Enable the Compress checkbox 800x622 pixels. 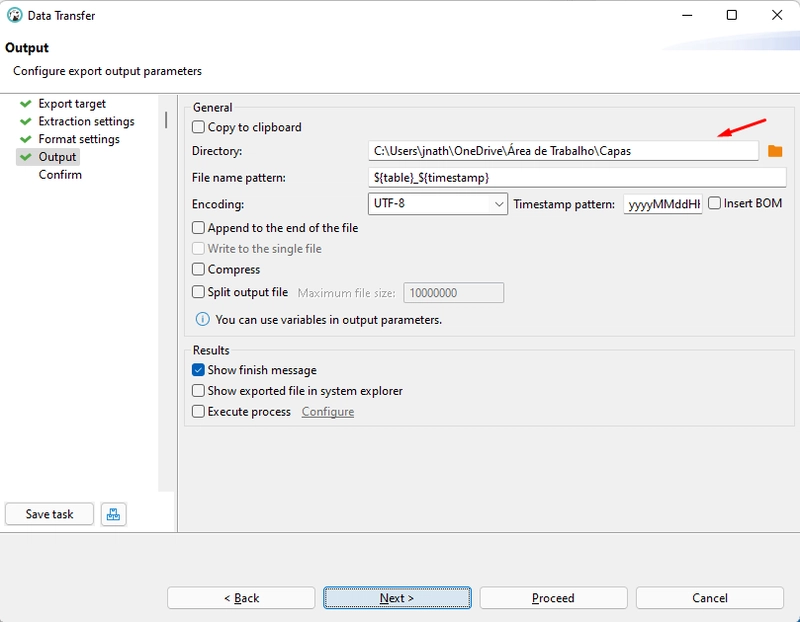click(x=199, y=270)
